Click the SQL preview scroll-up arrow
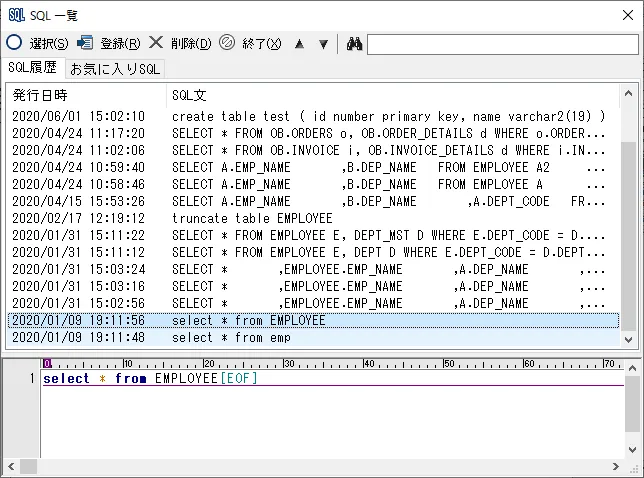The width and height of the screenshot is (644, 478). pyautogui.click(x=632, y=368)
